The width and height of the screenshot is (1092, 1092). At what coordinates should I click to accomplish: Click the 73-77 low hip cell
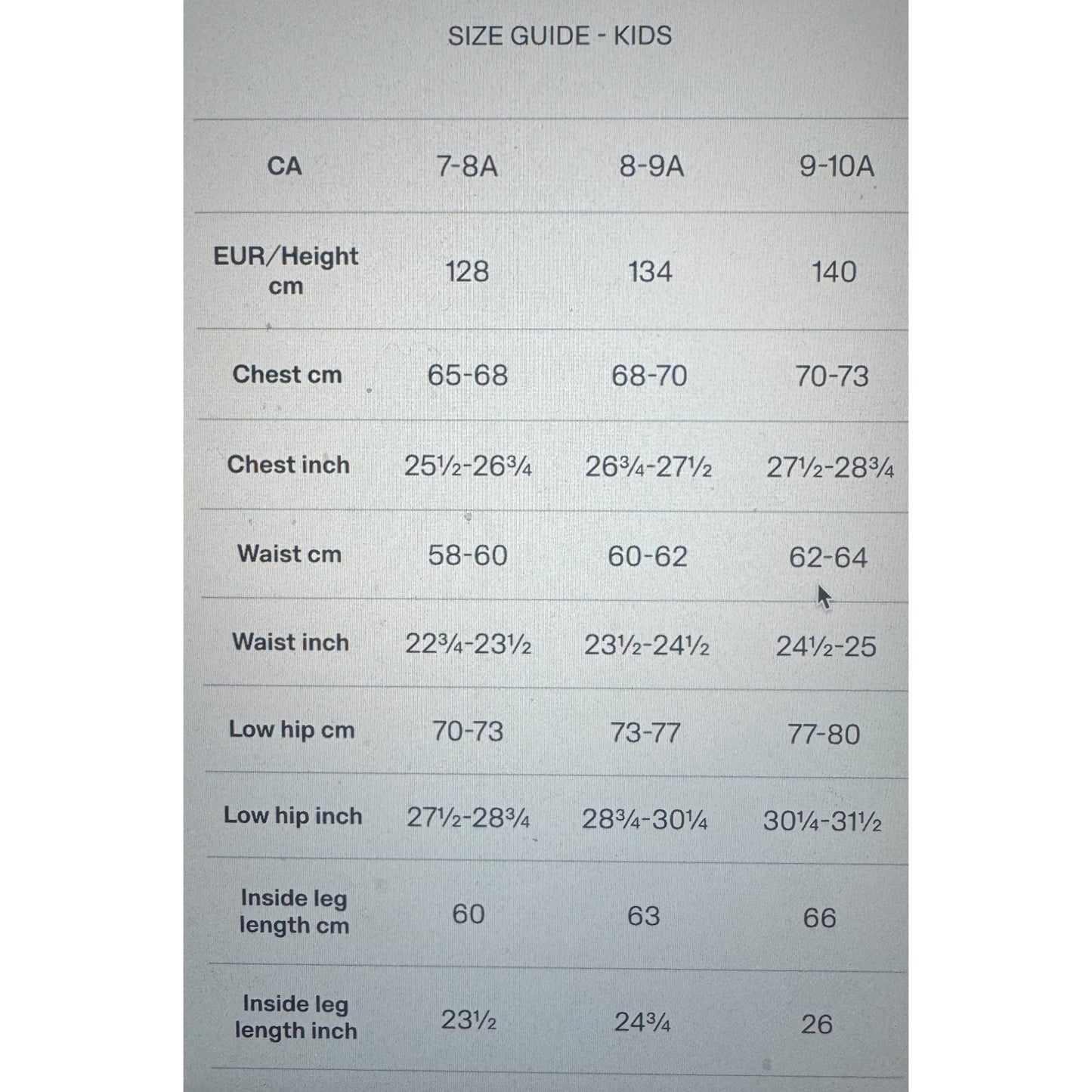(x=645, y=732)
